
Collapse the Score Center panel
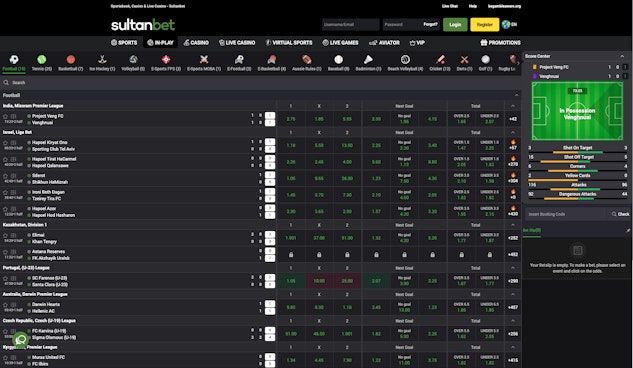[622, 56]
